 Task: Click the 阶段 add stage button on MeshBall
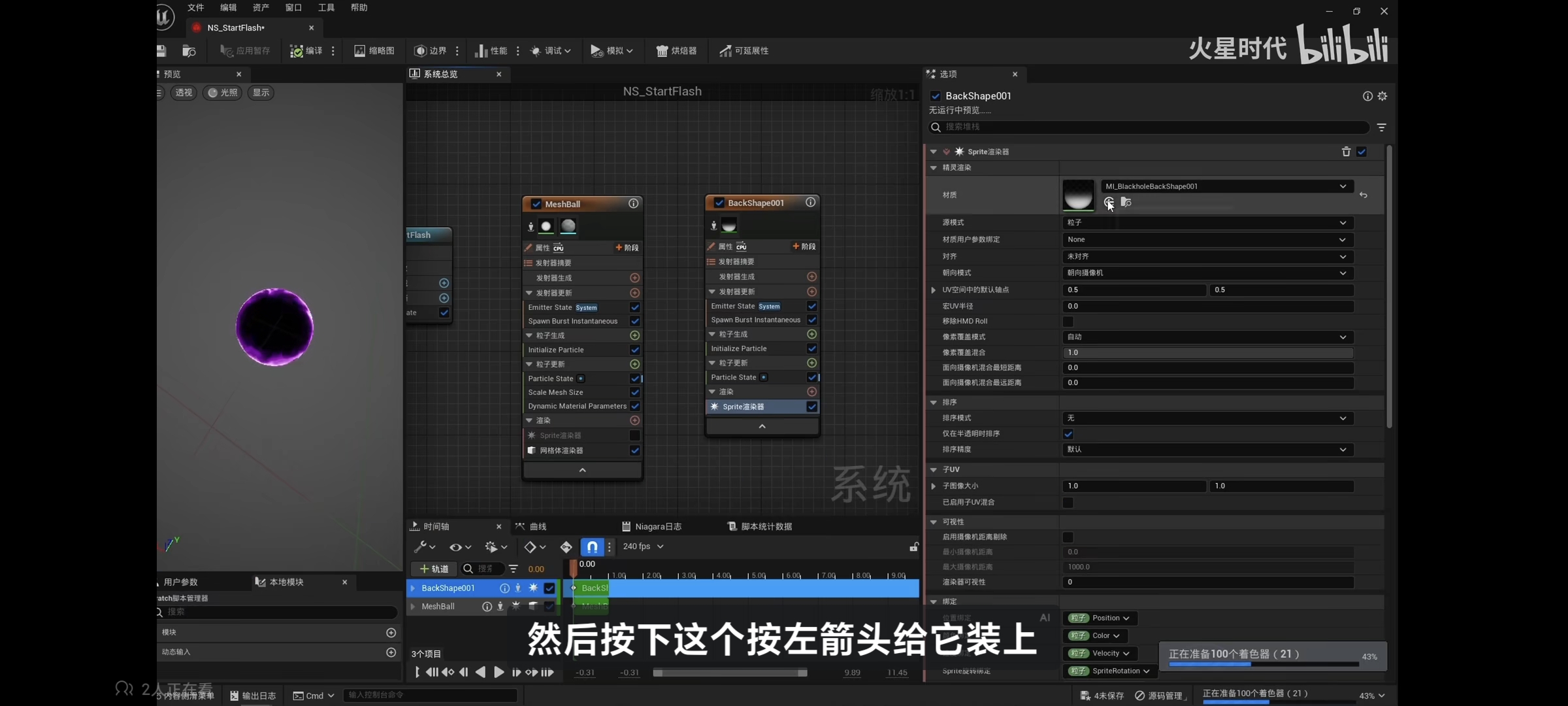click(627, 248)
